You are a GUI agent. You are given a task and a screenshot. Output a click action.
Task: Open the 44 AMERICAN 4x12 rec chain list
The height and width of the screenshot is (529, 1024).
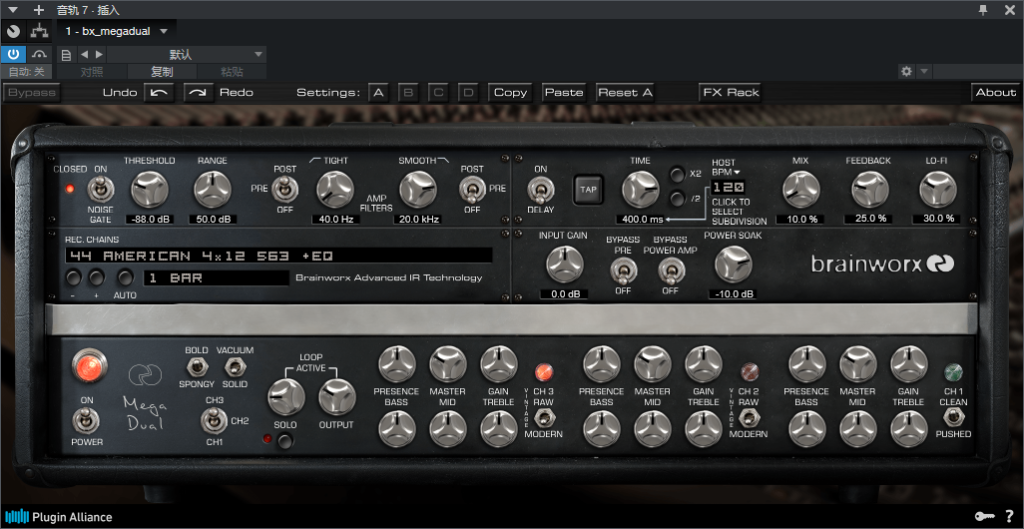(278, 255)
